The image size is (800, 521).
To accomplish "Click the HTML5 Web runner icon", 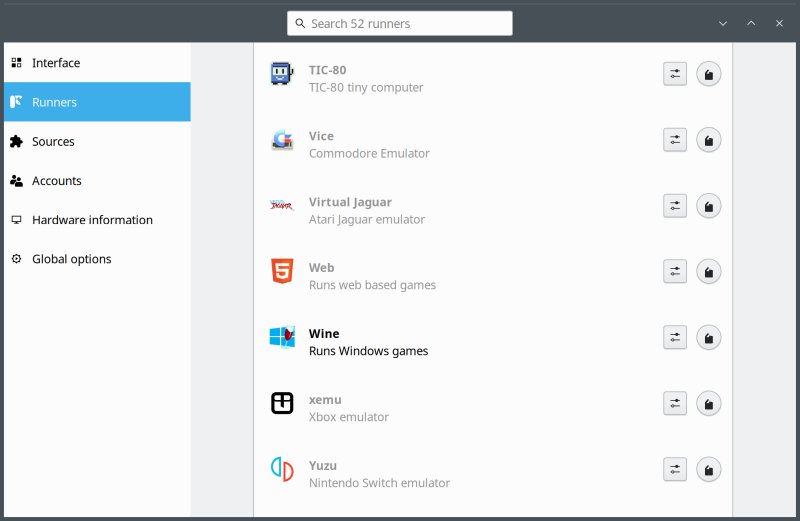I will point(282,271).
